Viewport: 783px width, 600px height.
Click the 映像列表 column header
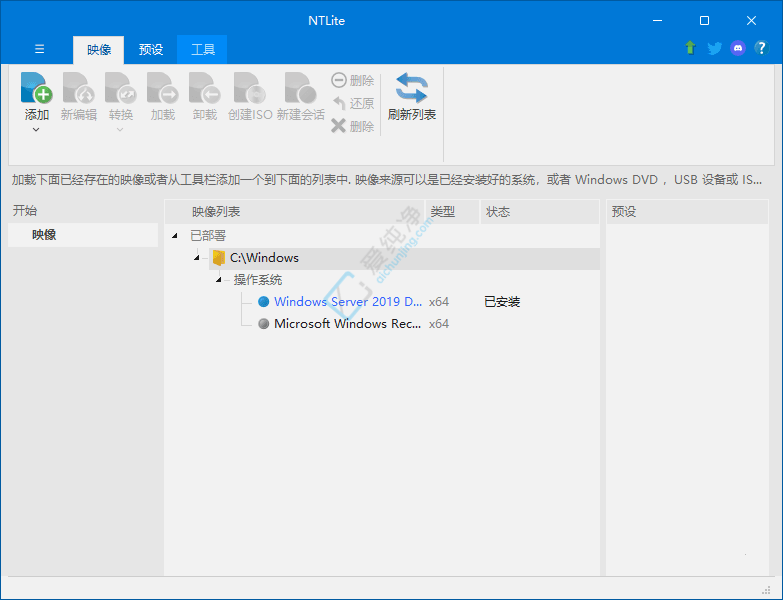(x=216, y=212)
